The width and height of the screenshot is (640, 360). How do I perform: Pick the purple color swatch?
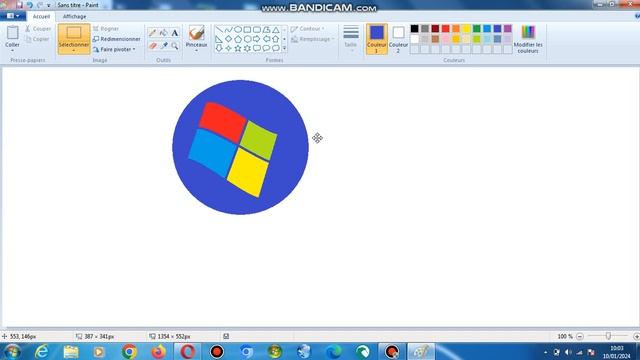click(507, 29)
